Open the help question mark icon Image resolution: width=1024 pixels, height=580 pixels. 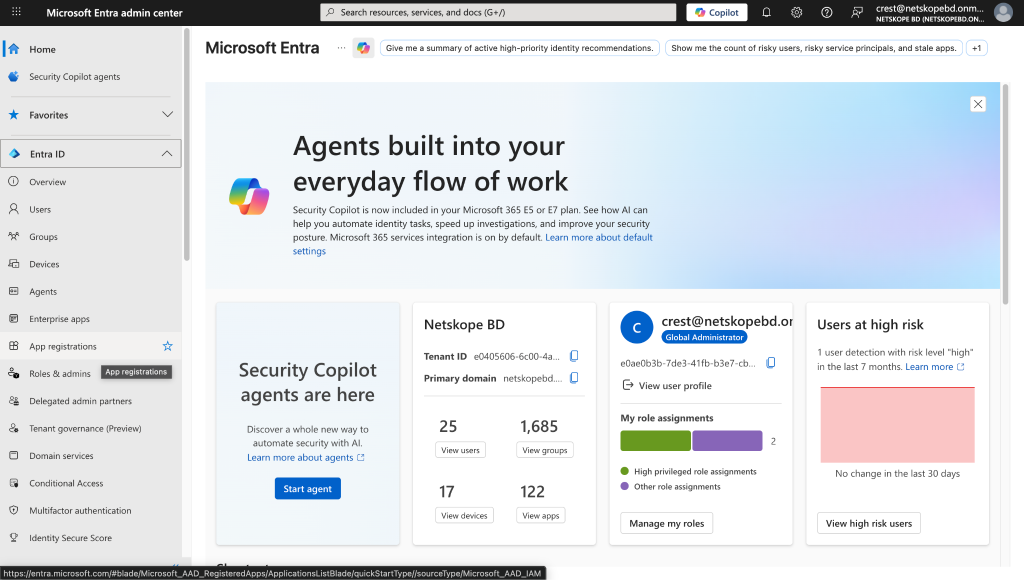click(x=827, y=12)
